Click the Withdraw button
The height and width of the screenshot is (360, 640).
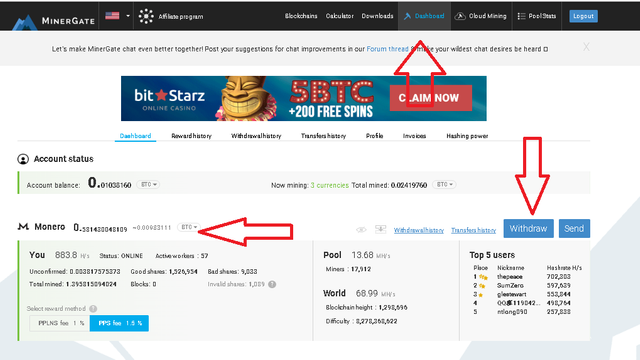[529, 229]
